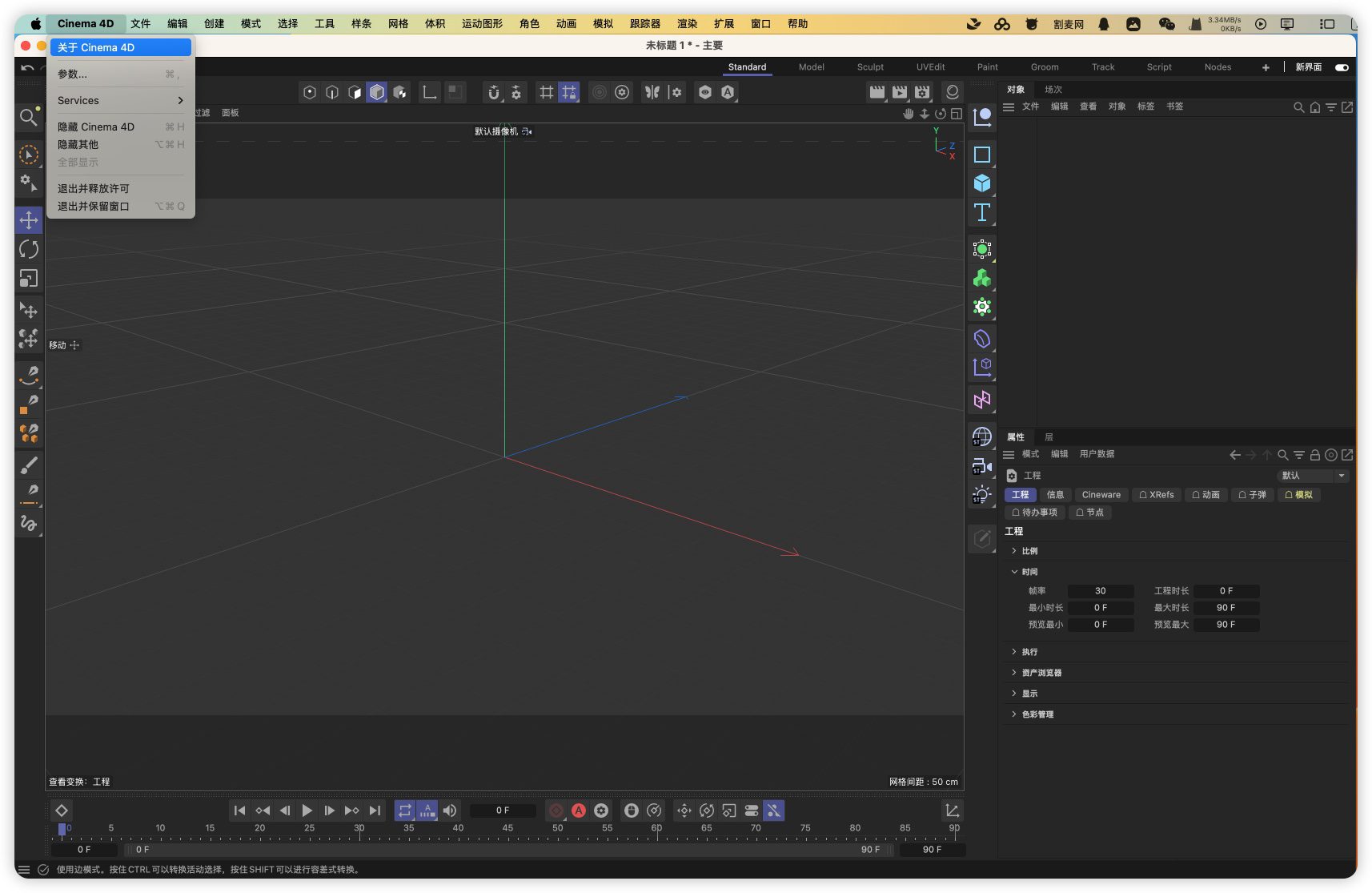Click frame 45 on timeline ruler

pos(507,828)
